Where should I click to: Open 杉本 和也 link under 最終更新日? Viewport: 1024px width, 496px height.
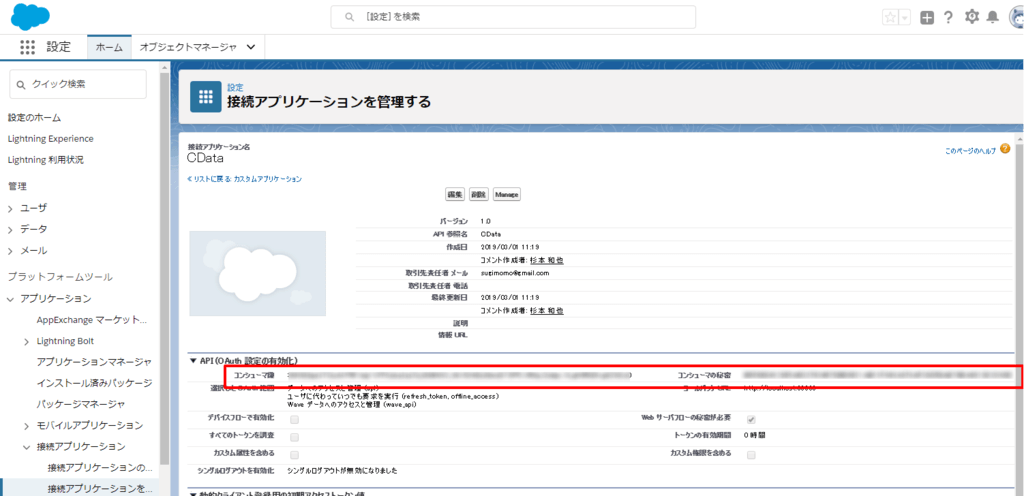(547, 311)
